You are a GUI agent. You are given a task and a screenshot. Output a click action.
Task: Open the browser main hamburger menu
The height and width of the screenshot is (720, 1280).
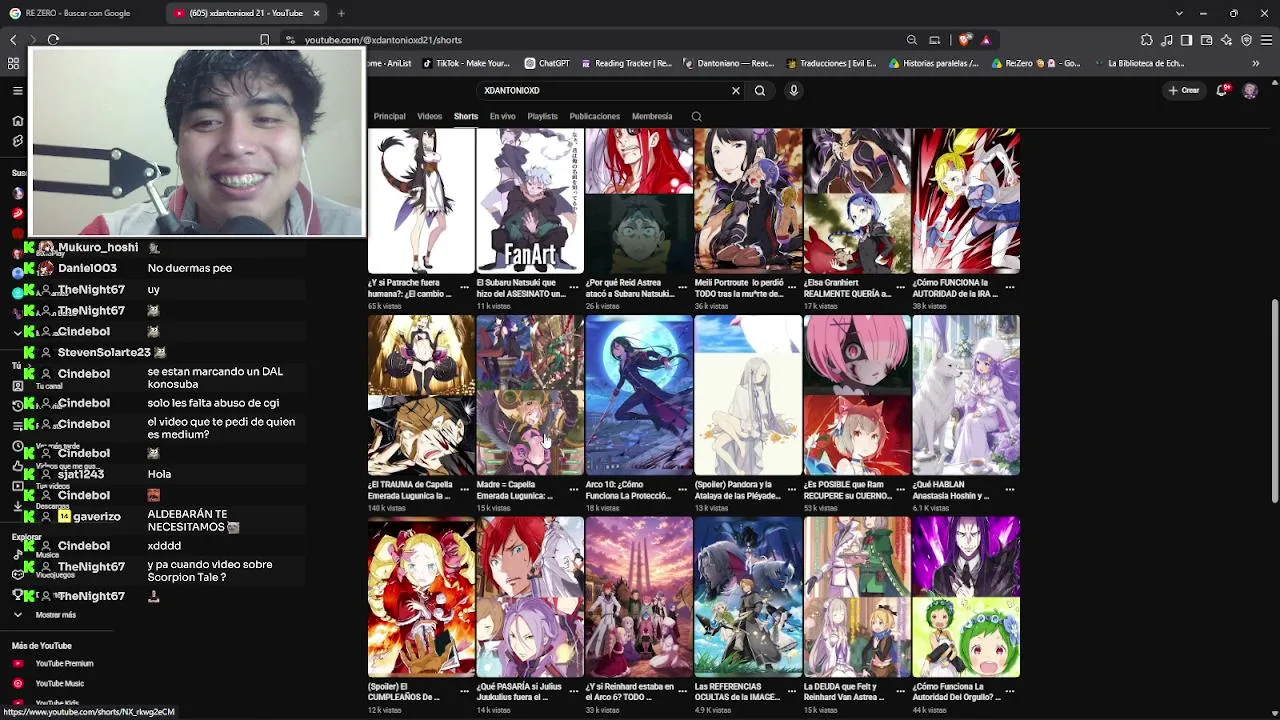click(1267, 40)
